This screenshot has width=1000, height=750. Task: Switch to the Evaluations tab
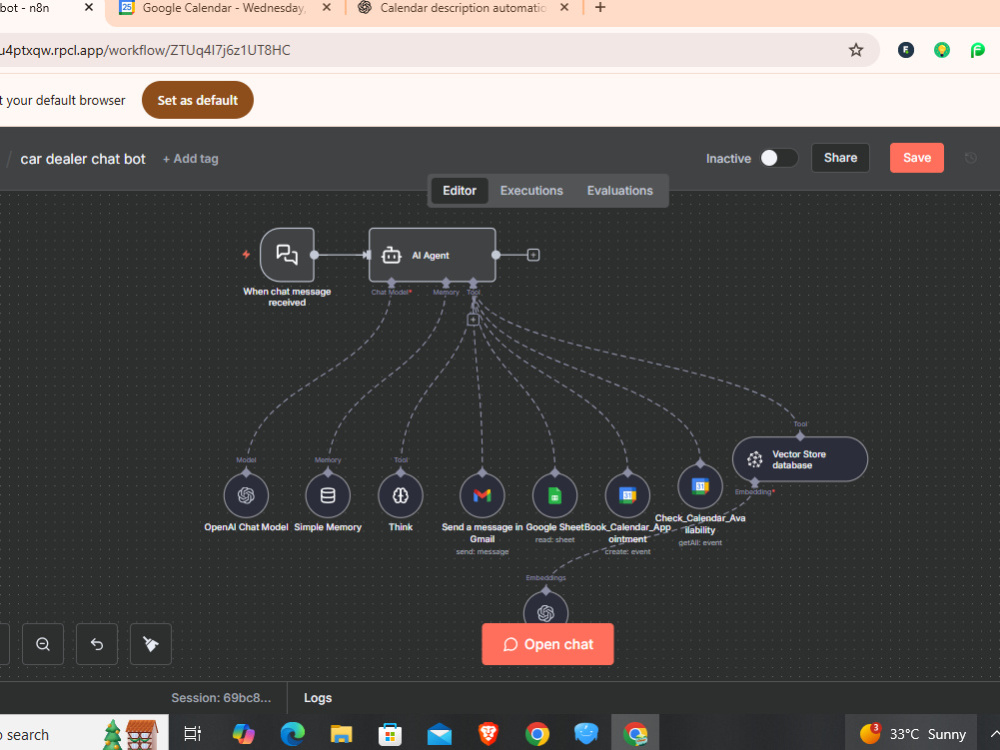coord(620,191)
